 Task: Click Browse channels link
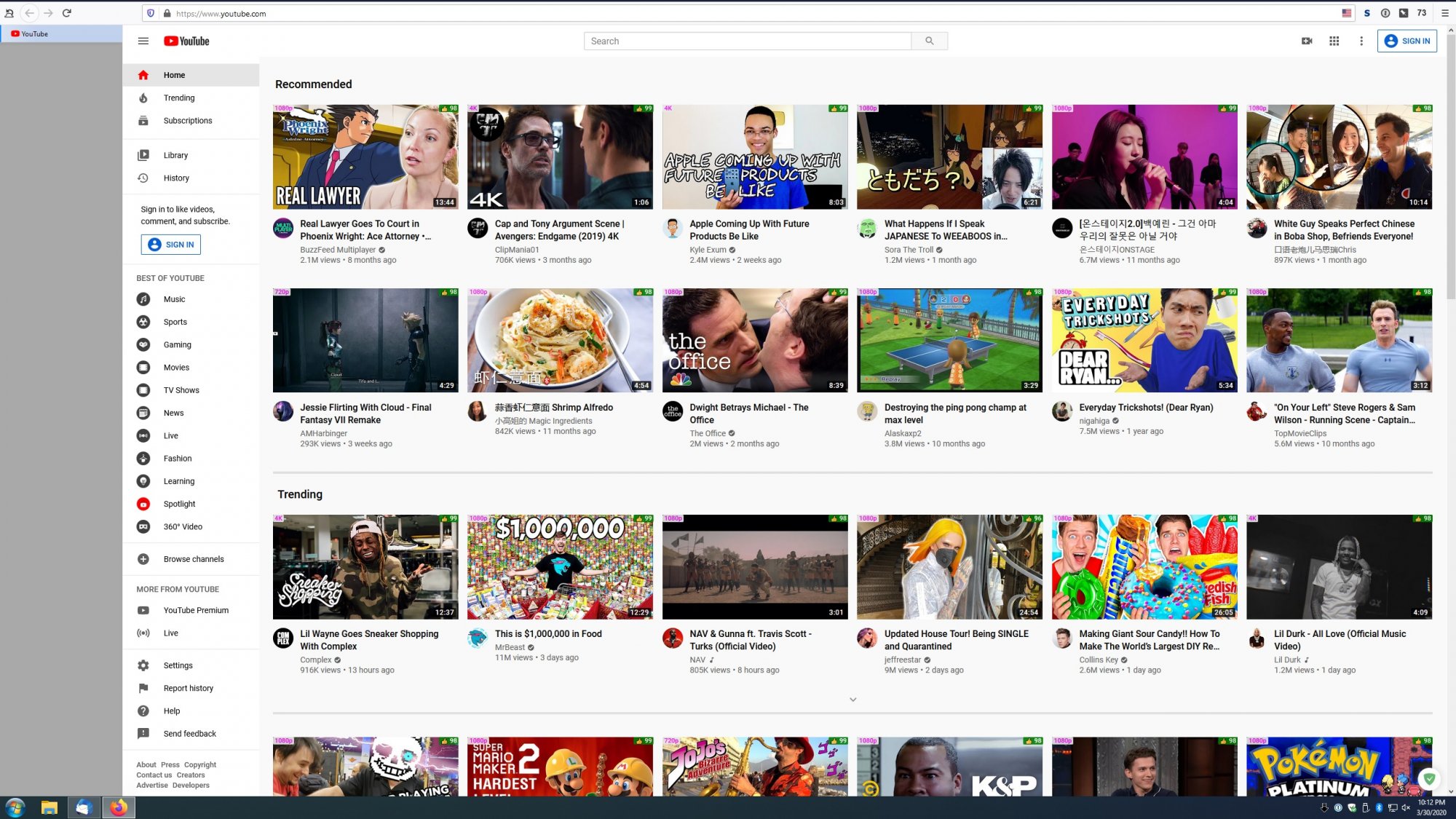pyautogui.click(x=193, y=559)
